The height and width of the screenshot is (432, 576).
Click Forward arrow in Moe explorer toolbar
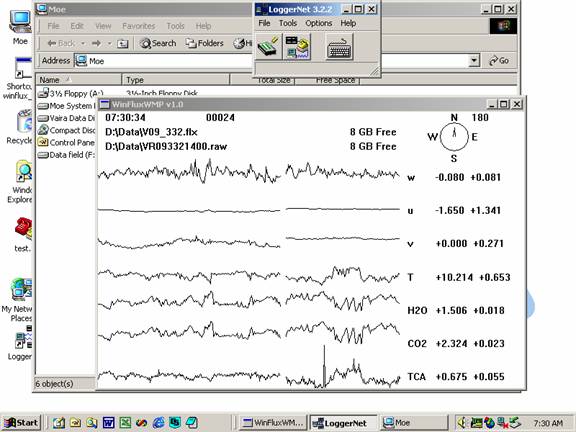pyautogui.click(x=97, y=43)
